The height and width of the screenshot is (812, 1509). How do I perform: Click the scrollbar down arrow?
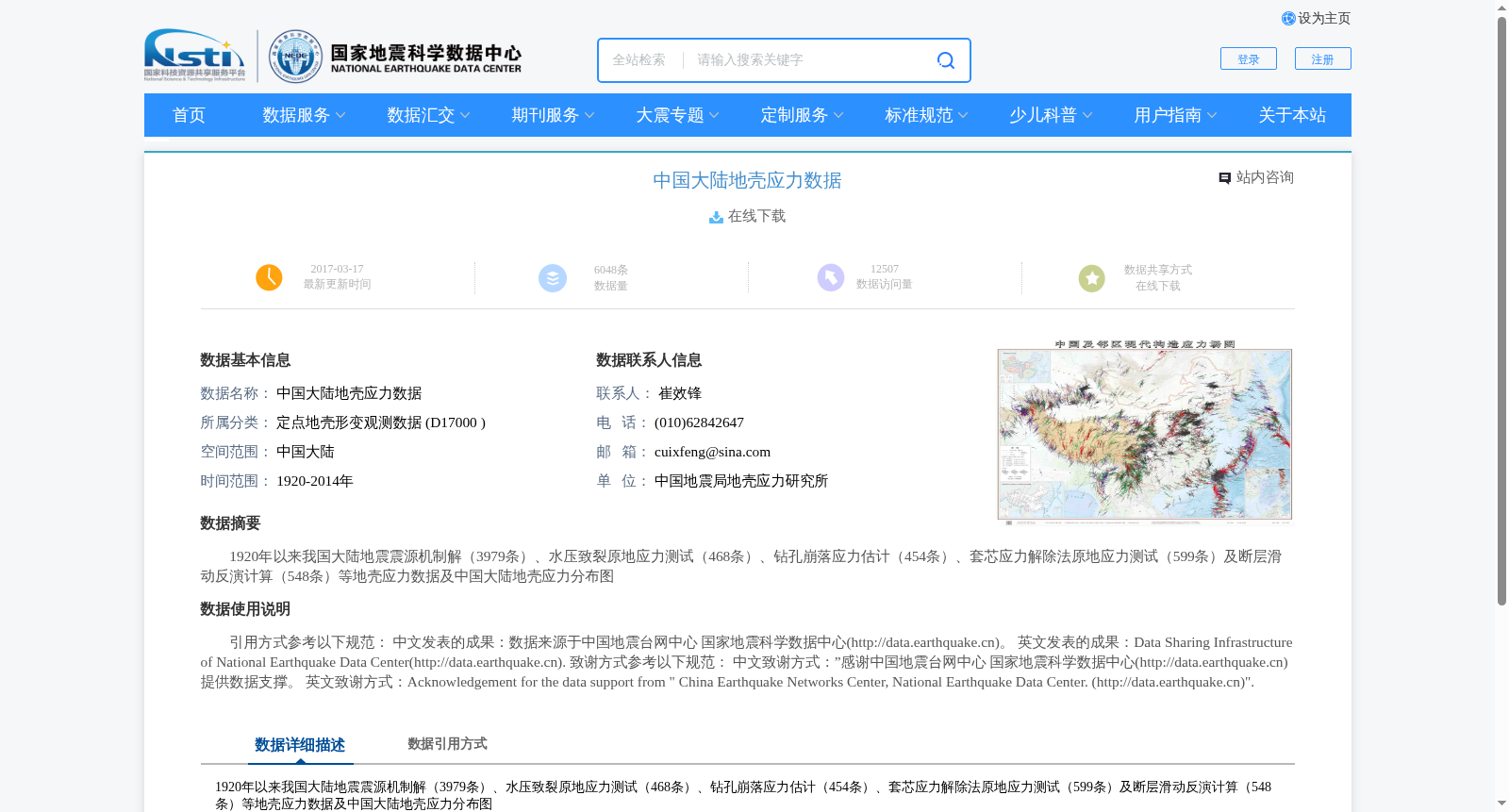point(1501,804)
